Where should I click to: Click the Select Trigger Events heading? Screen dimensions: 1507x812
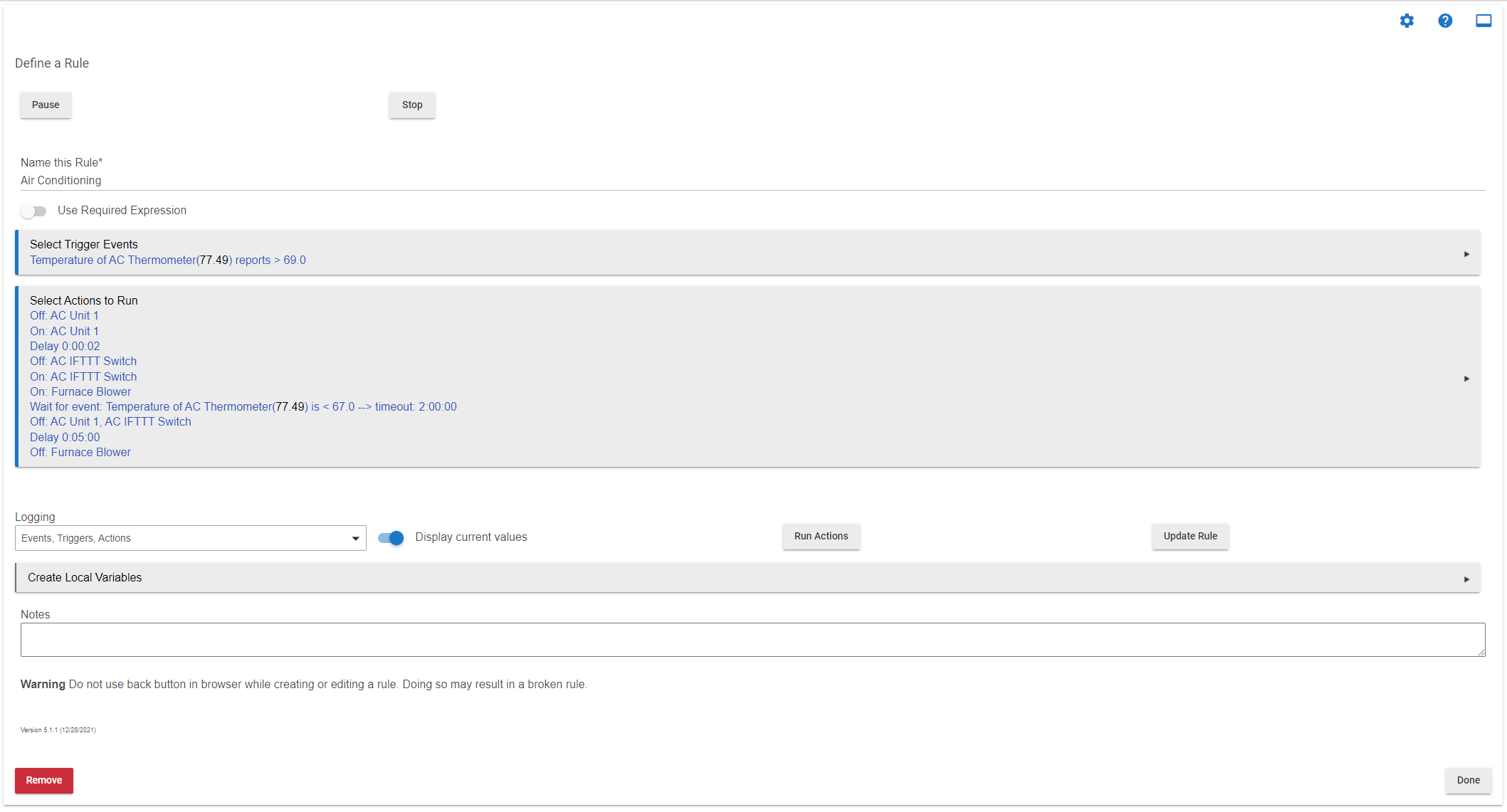coord(84,245)
